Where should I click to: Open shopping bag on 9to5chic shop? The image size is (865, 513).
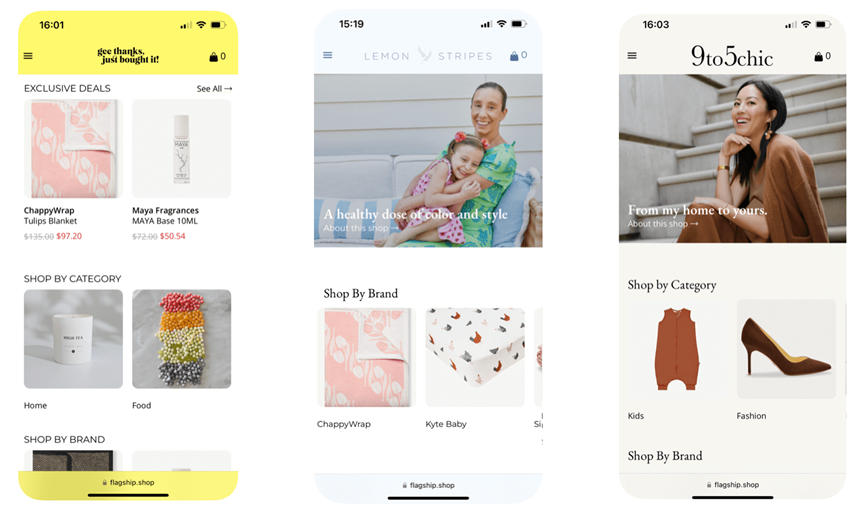point(823,56)
